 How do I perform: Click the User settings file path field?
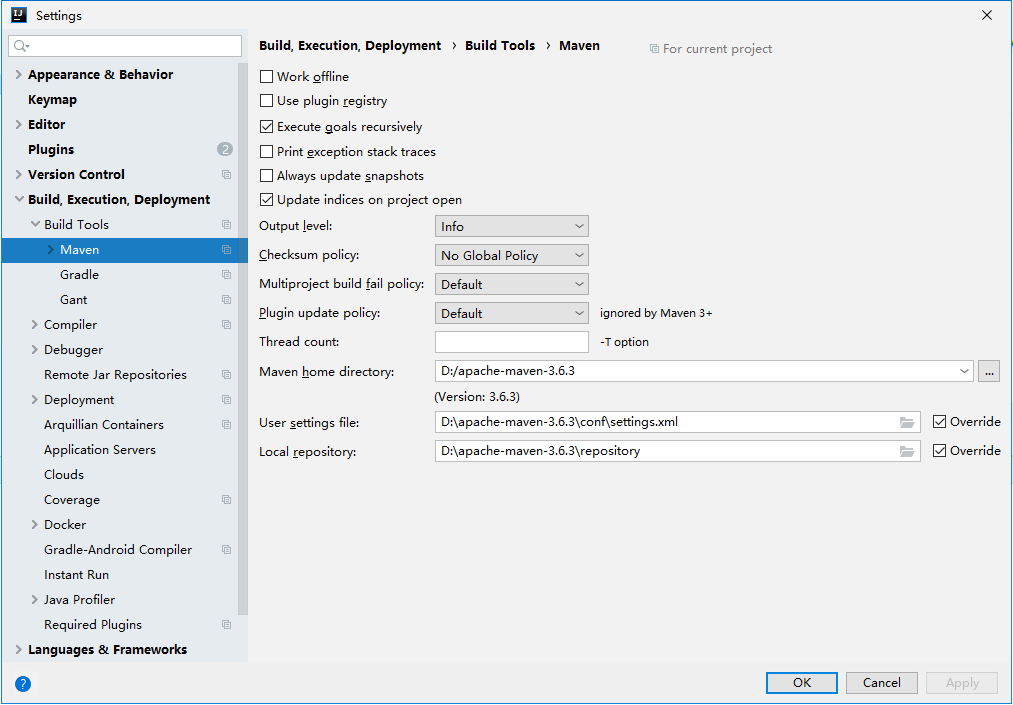pyautogui.click(x=678, y=422)
